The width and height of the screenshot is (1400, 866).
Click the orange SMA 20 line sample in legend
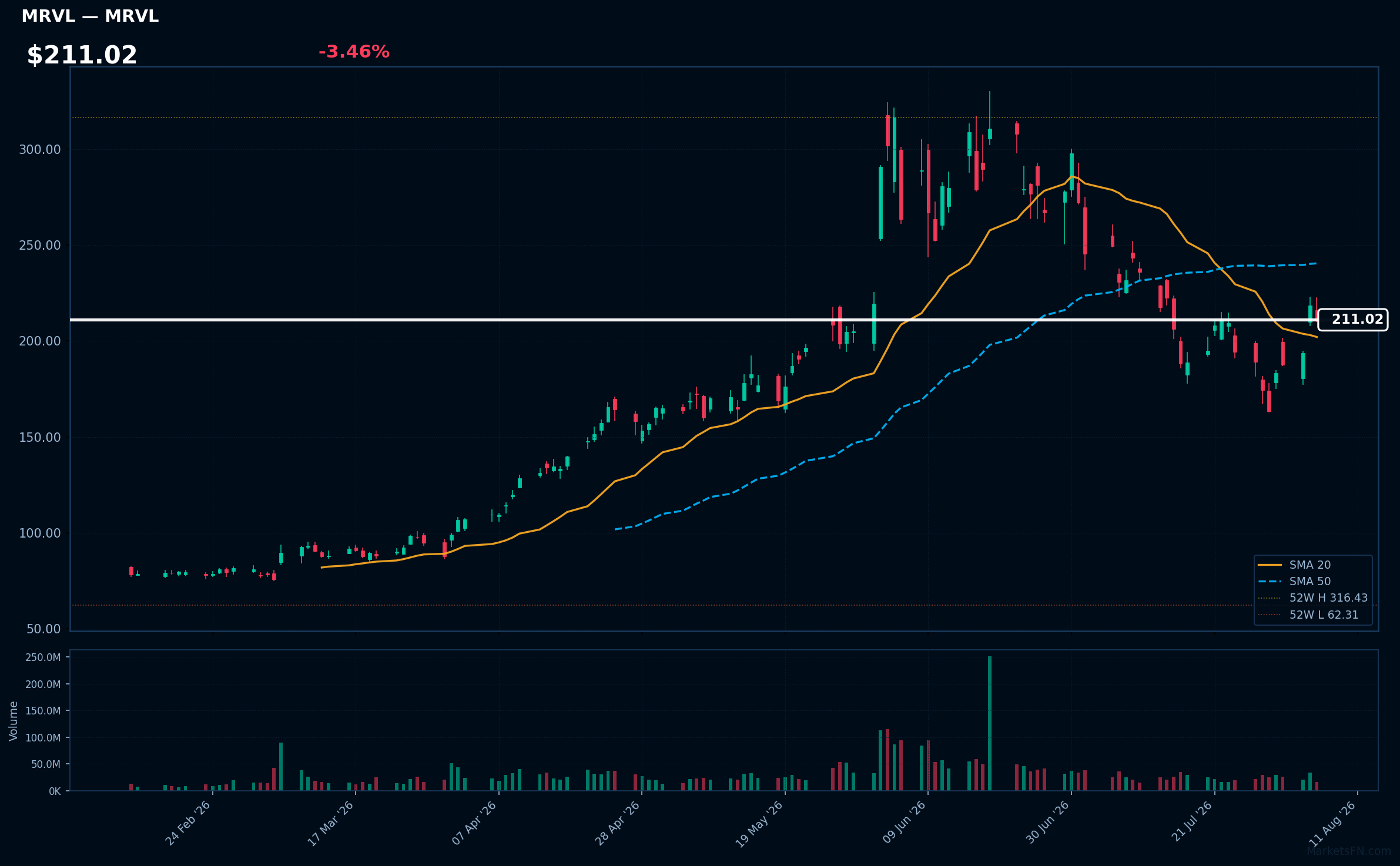pos(1270,565)
